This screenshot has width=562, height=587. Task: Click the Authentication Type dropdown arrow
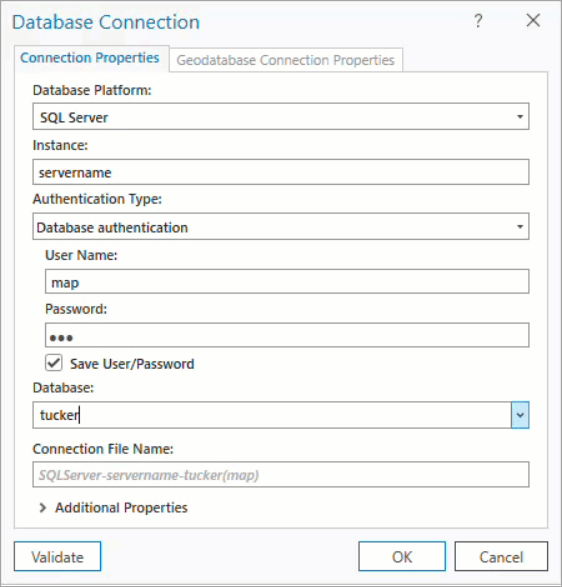coord(520,226)
